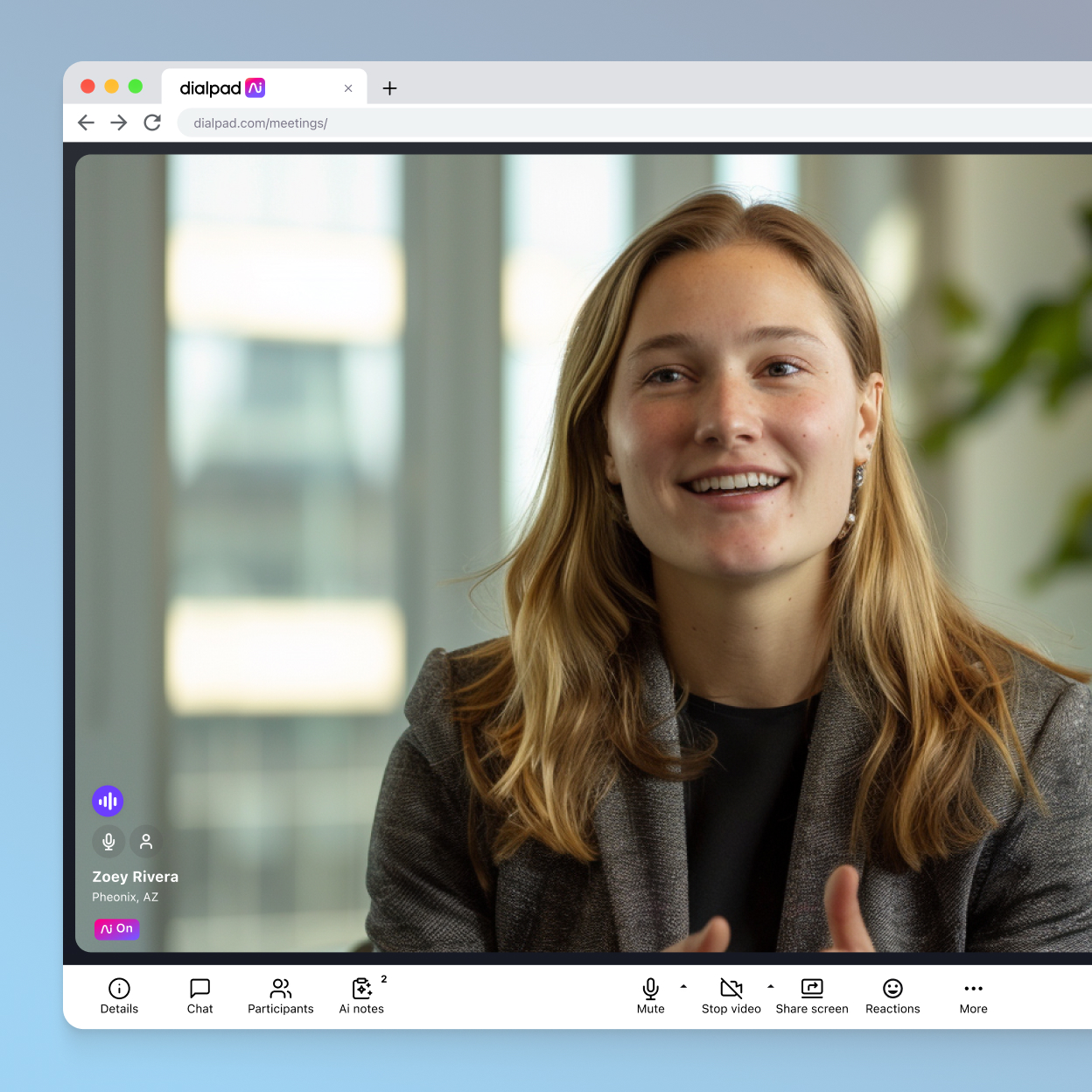Mute your microphone

pos(650,996)
